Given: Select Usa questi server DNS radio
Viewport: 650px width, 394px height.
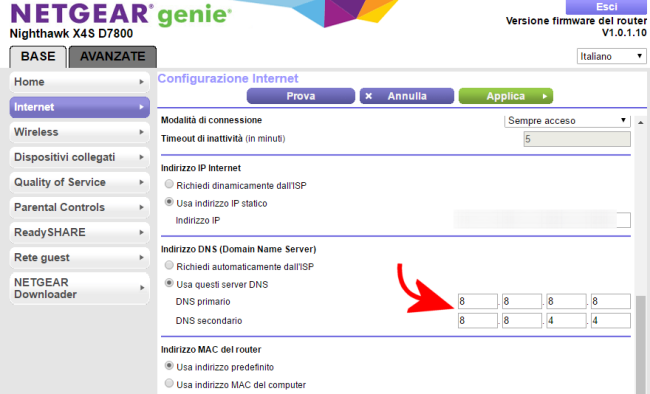Looking at the screenshot, I should 169,283.
